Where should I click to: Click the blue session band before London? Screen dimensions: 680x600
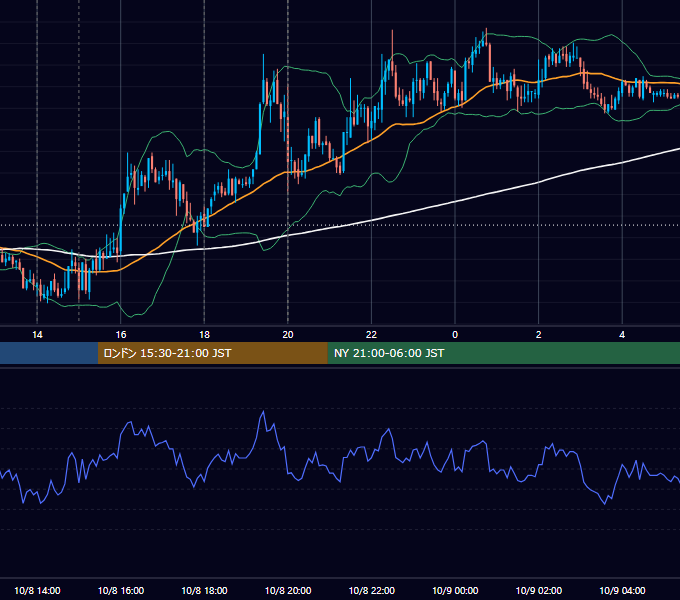point(49,353)
